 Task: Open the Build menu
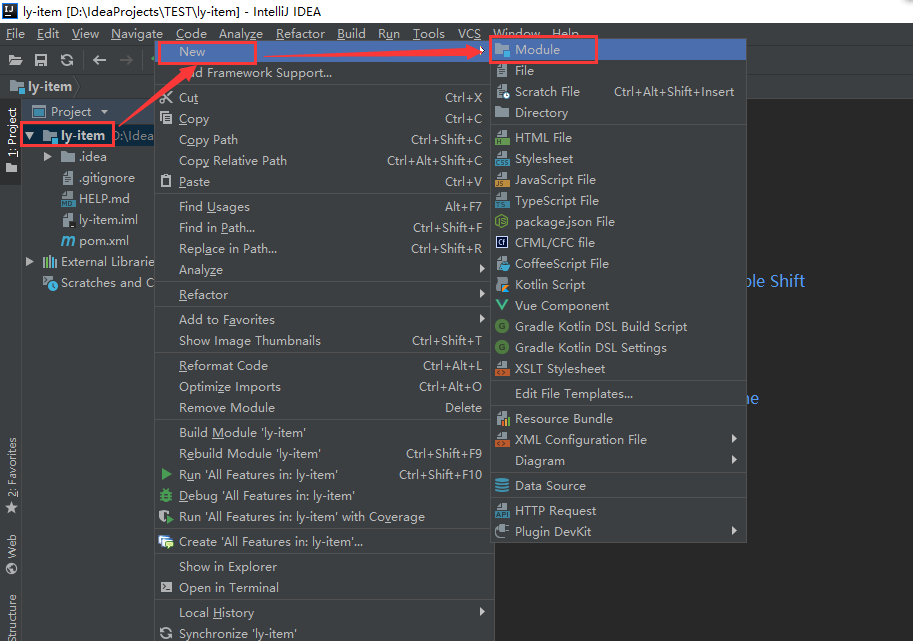[x=351, y=34]
